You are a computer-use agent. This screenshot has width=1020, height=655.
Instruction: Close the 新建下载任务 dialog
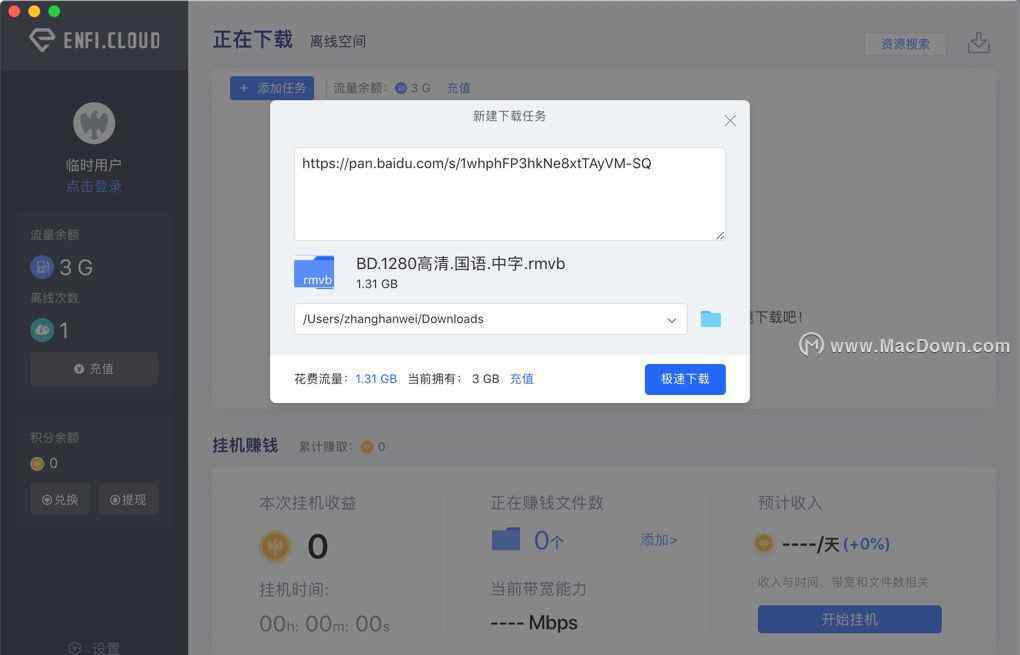pyautogui.click(x=730, y=120)
